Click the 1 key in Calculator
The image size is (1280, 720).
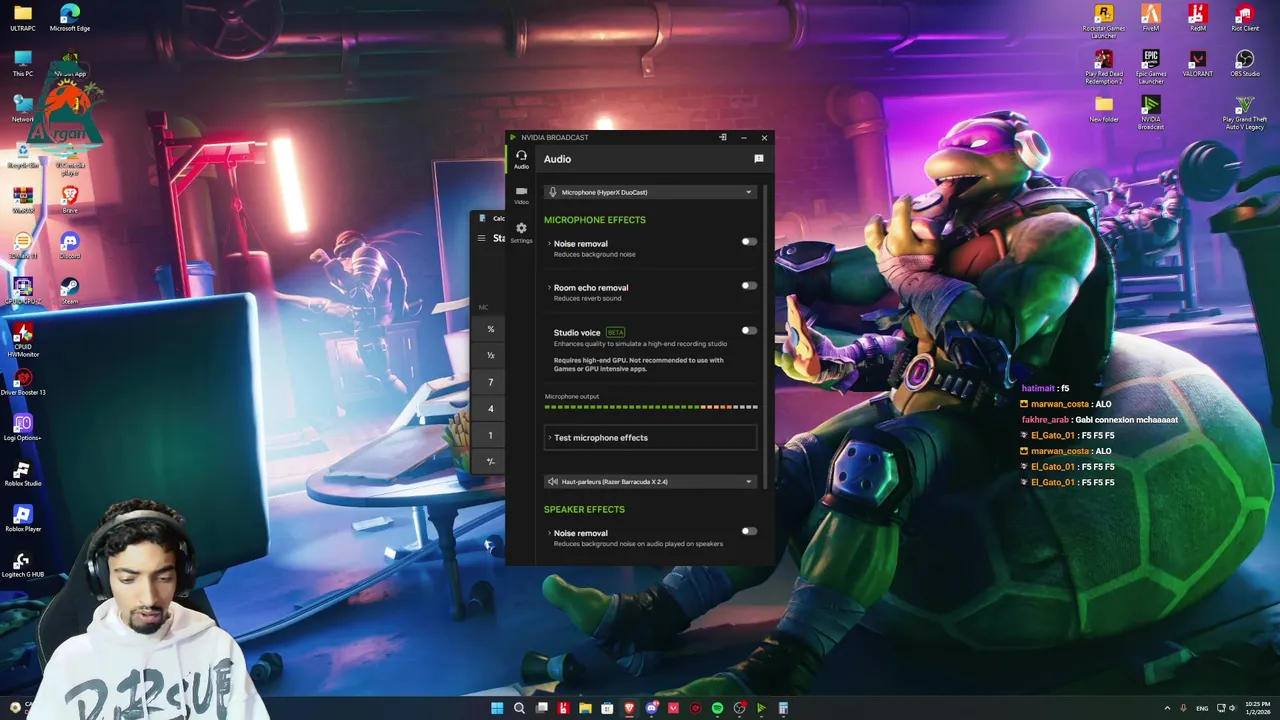(x=490, y=435)
